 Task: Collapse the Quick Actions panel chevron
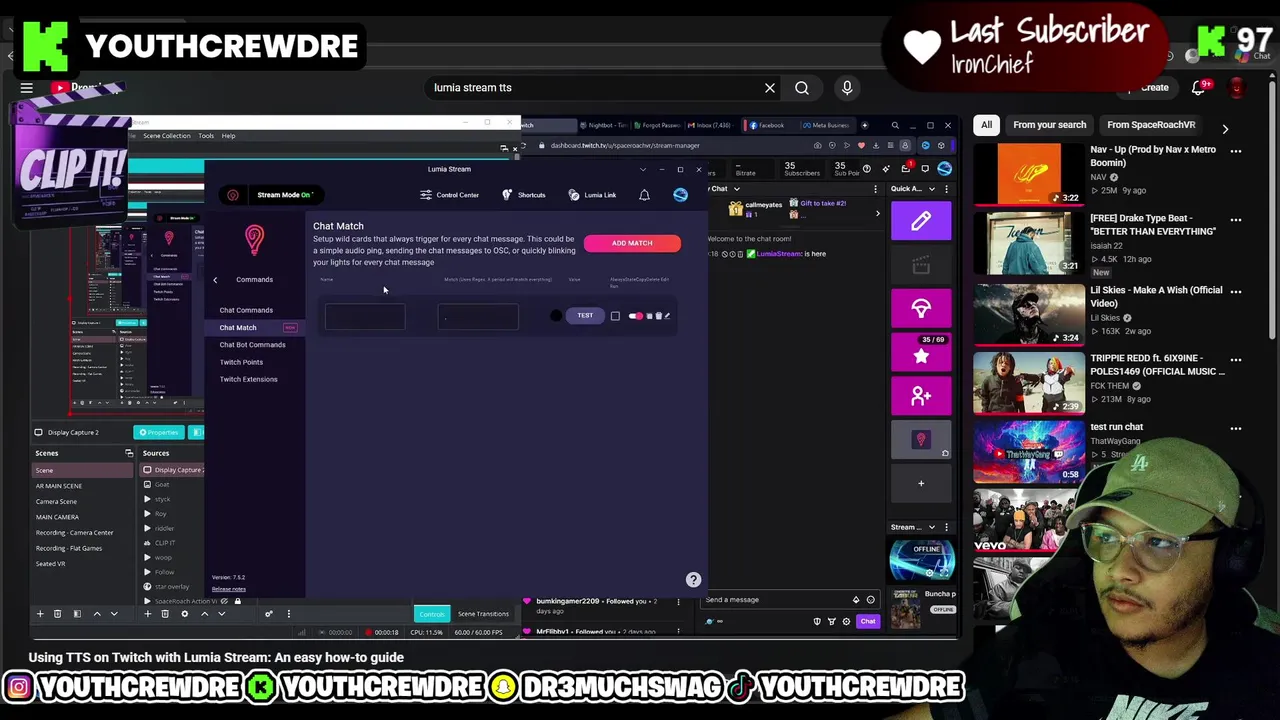coord(933,189)
